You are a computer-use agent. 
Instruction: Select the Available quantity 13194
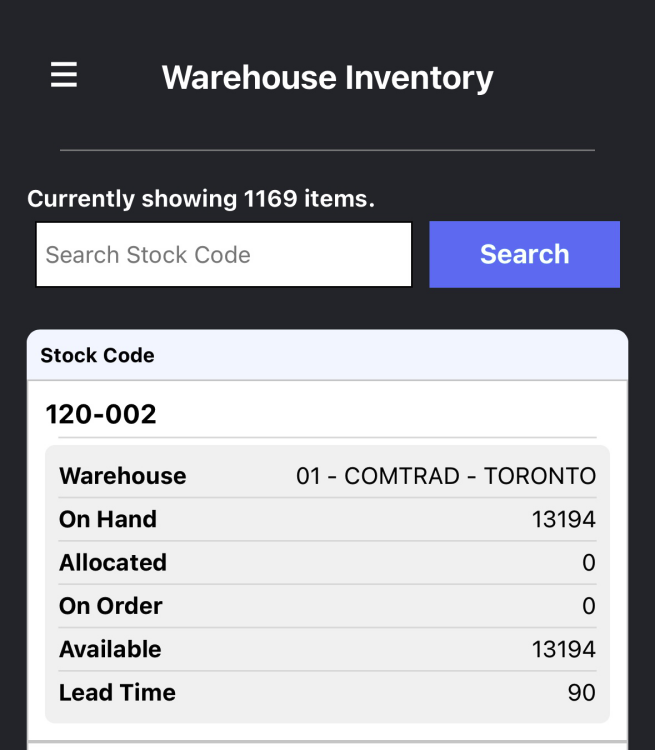pos(563,649)
